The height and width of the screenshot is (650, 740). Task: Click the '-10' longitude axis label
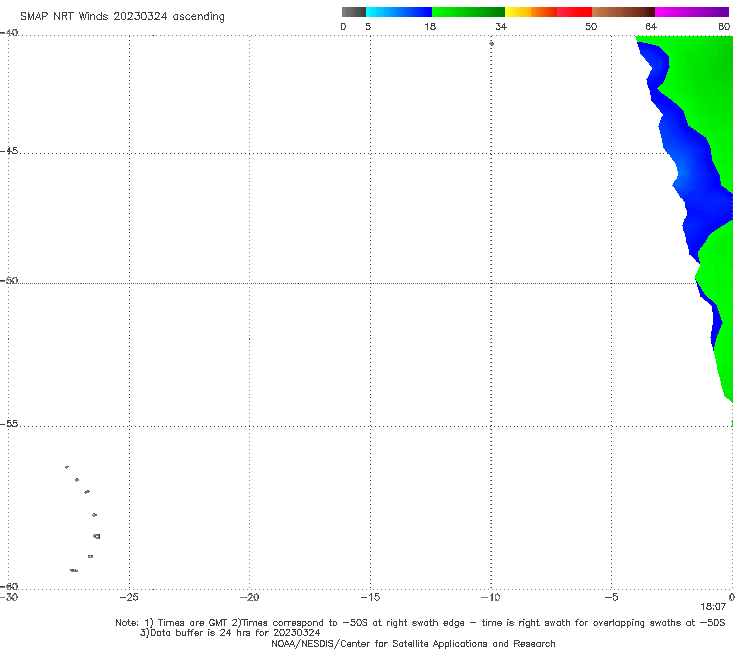[491, 597]
